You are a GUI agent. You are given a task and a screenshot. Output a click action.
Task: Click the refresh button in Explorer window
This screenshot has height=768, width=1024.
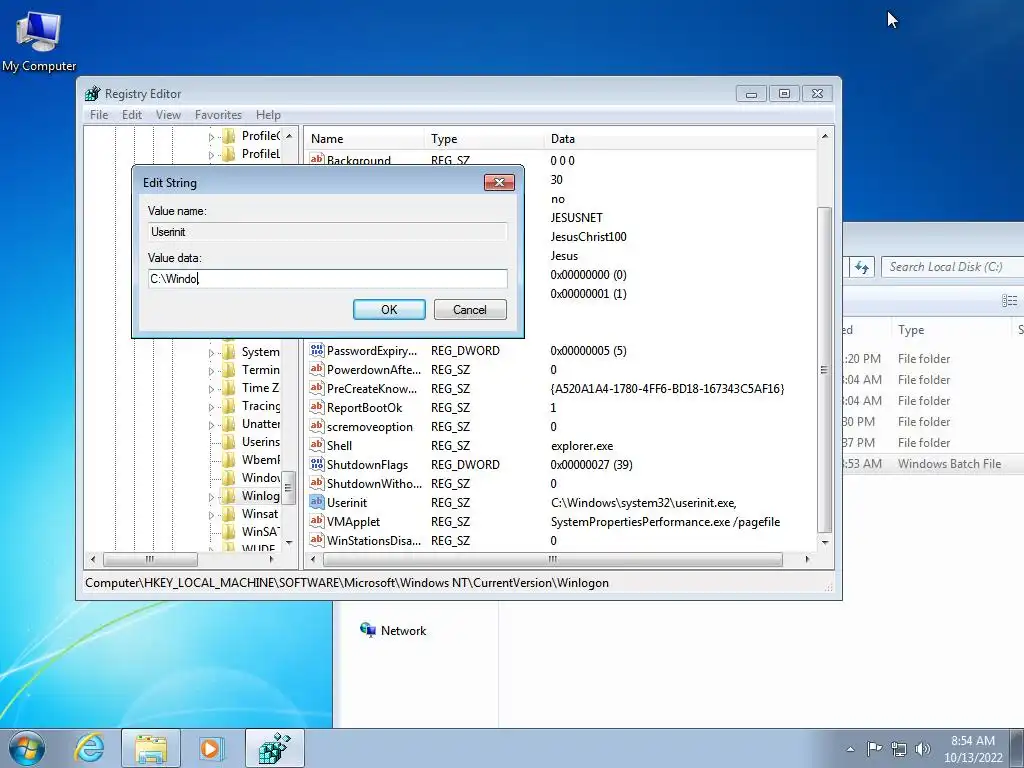click(862, 266)
